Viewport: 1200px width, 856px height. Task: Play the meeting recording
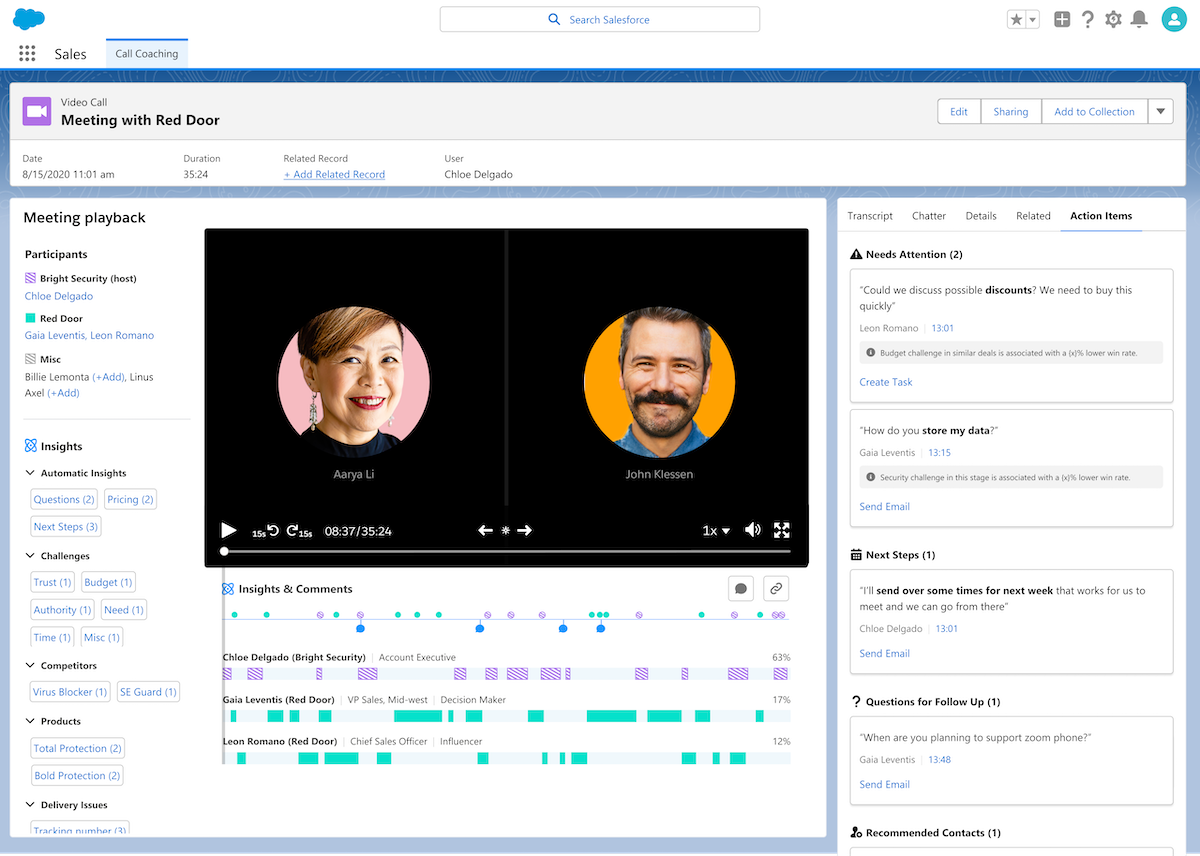tap(228, 530)
